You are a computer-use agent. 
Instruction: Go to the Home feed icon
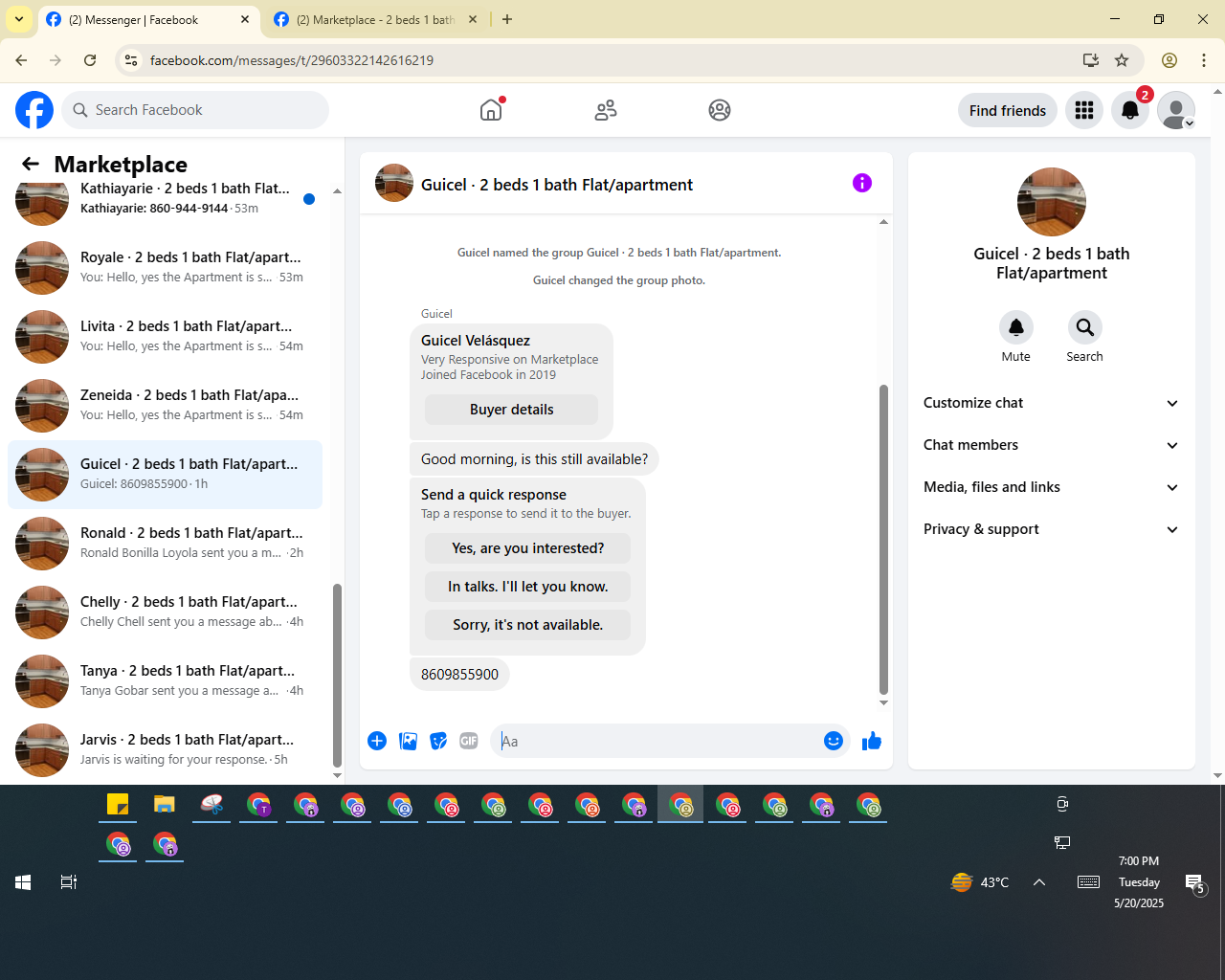491,110
